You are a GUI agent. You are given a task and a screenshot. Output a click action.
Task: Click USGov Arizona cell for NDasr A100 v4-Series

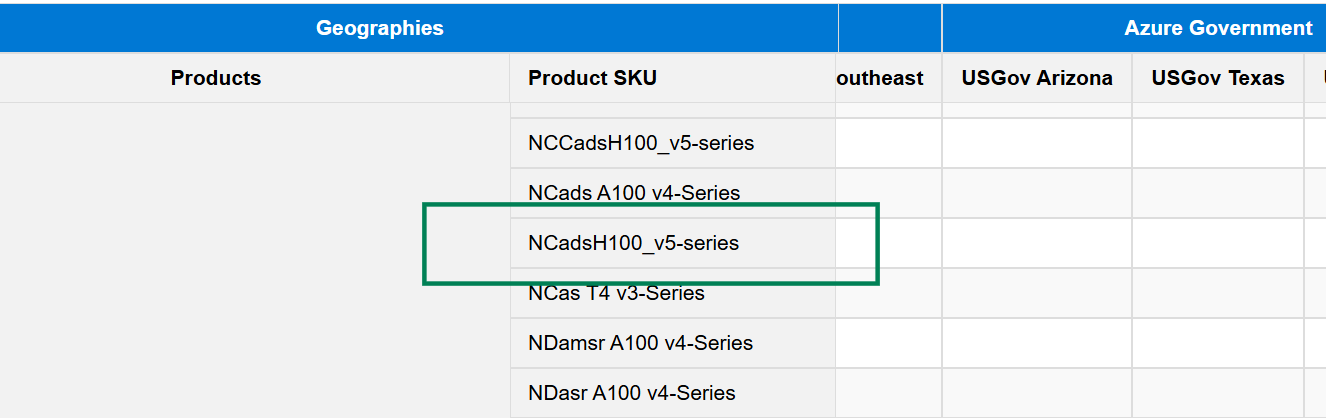[x=1037, y=393]
